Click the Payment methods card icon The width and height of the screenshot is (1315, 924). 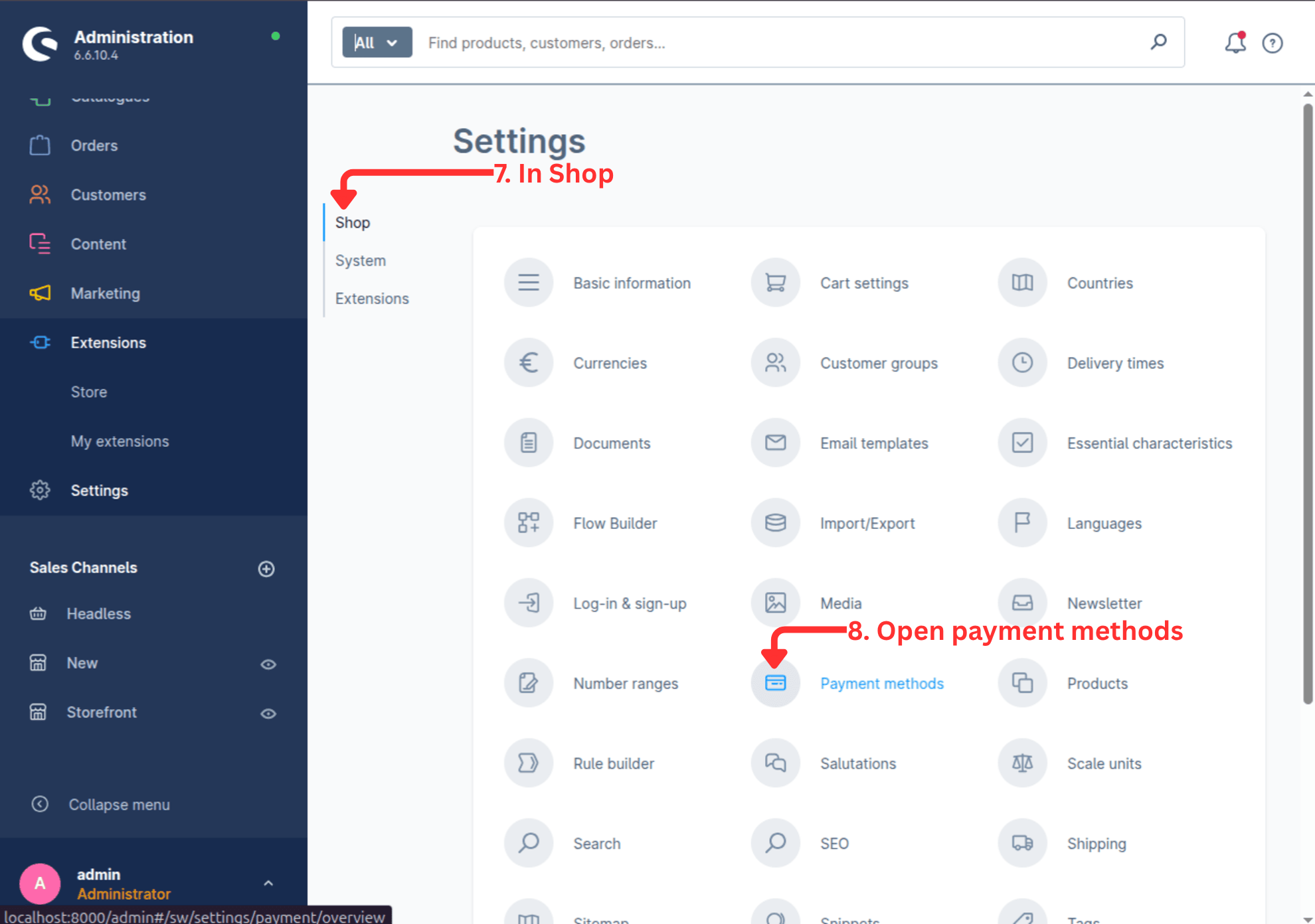[775, 683]
